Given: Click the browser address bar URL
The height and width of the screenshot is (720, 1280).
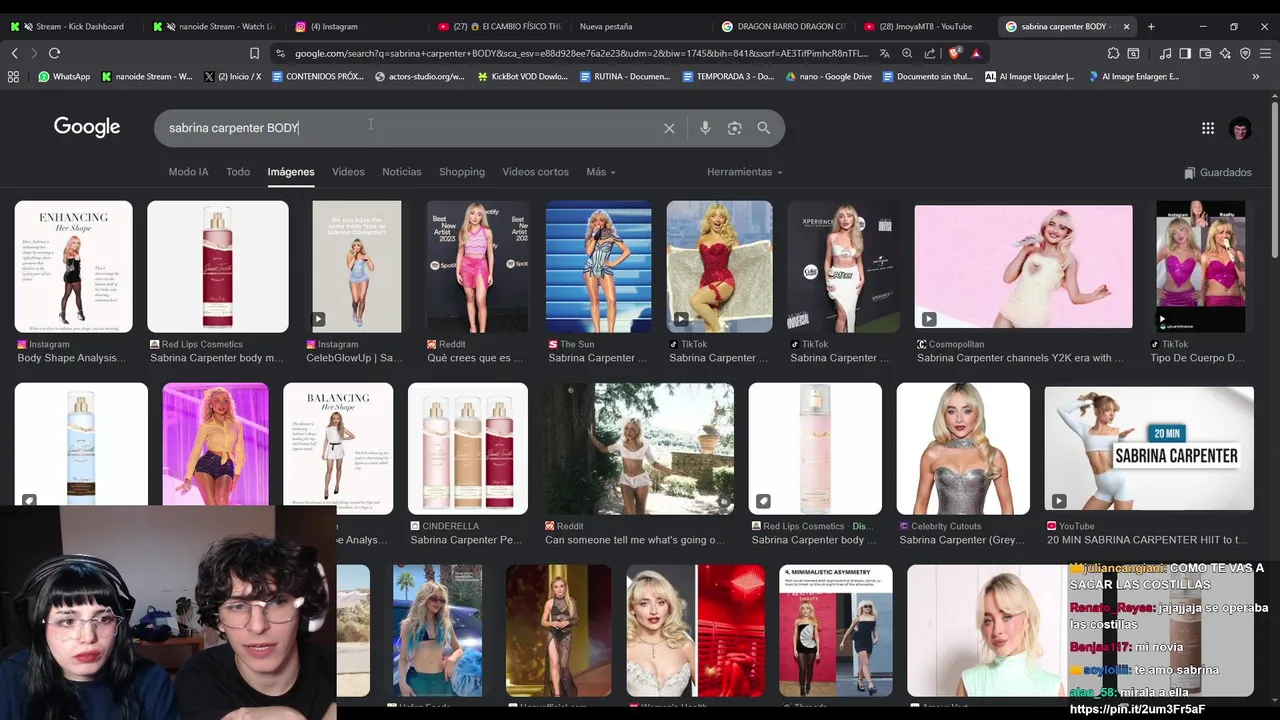Looking at the screenshot, I should coord(582,53).
